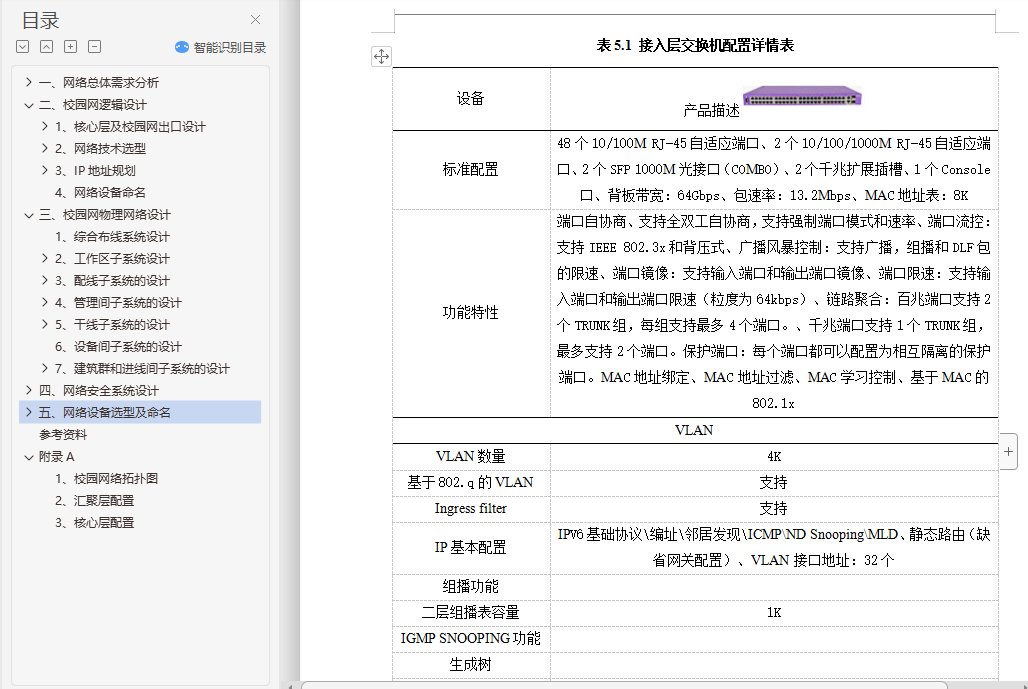The image size is (1028, 689).
Task: Jump to 1、综合布线系统设计 section
Action: [x=112, y=237]
